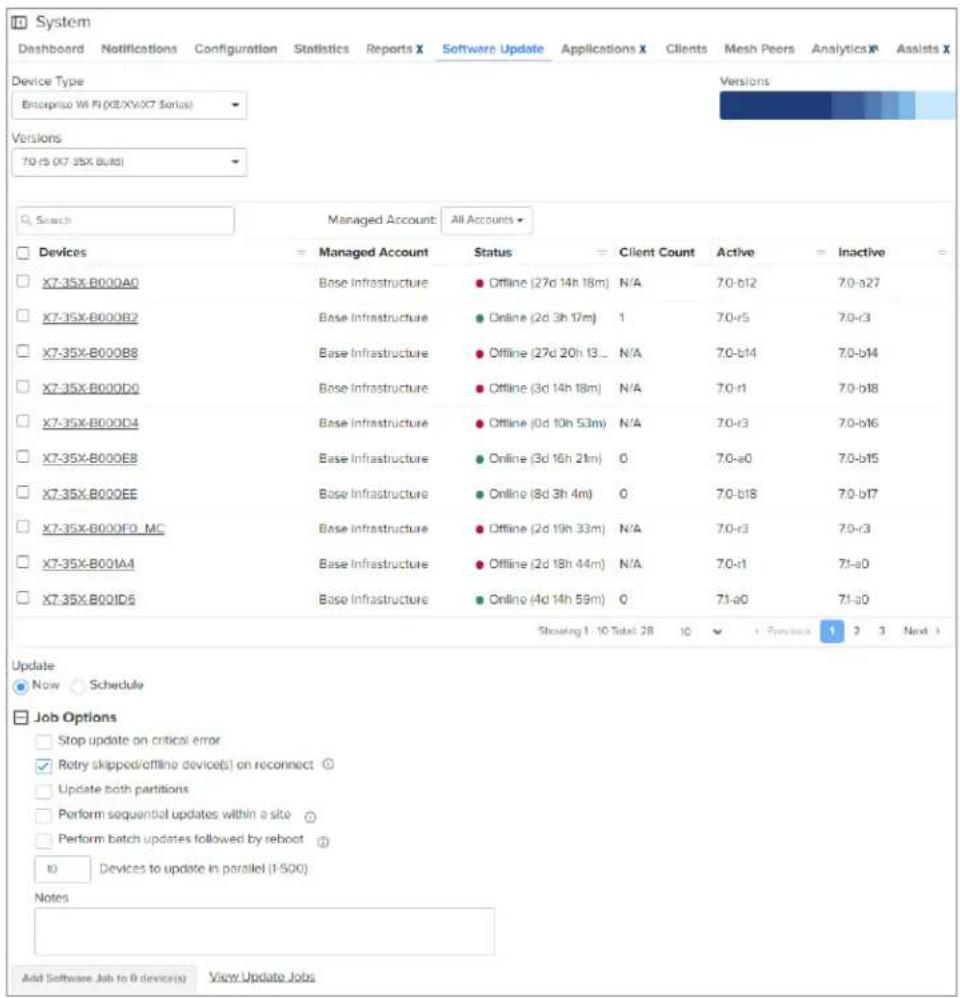Focus the device Search field
This screenshot has height=998, width=960.
(125, 220)
